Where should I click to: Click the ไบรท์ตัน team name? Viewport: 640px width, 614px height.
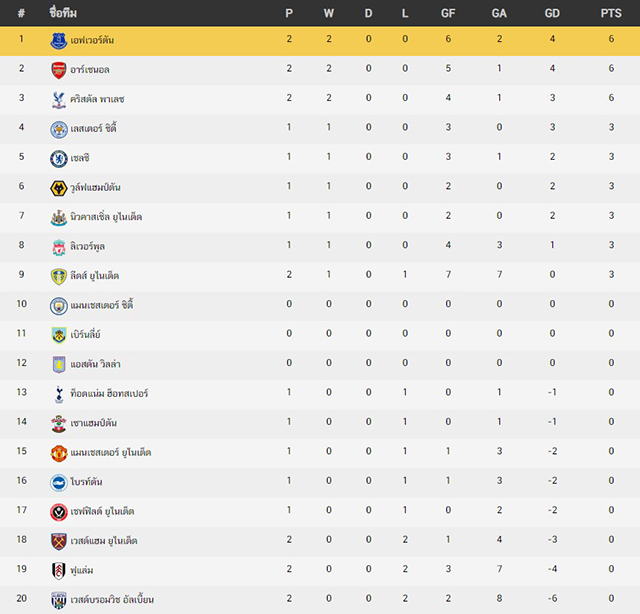tap(86, 482)
